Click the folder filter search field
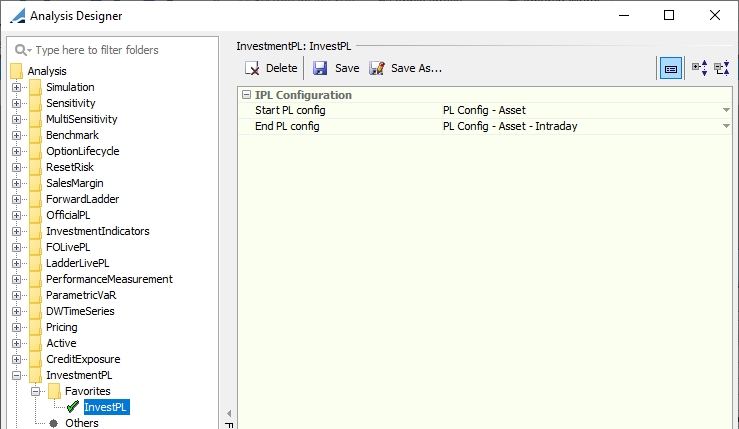The height and width of the screenshot is (429, 739). (113, 50)
